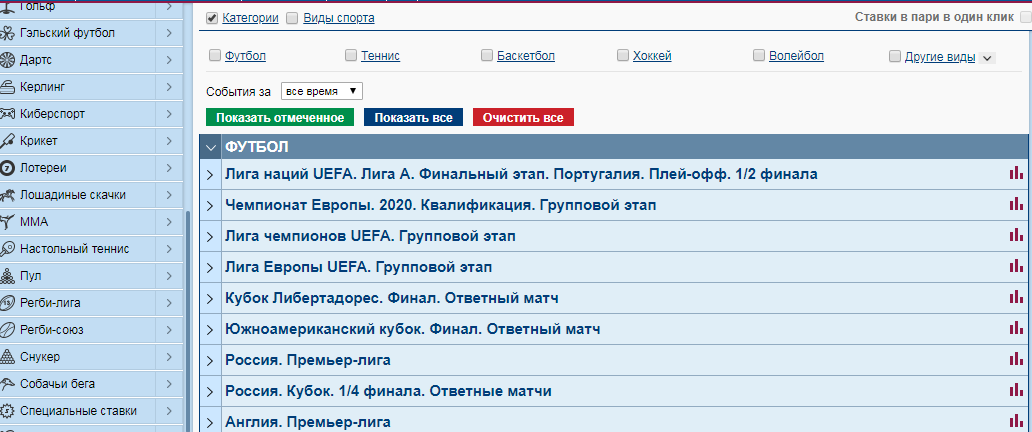Screen dimensions: 1032x432
Task: Expand Лига Европы UEFA row chevron
Action: [211, 268]
